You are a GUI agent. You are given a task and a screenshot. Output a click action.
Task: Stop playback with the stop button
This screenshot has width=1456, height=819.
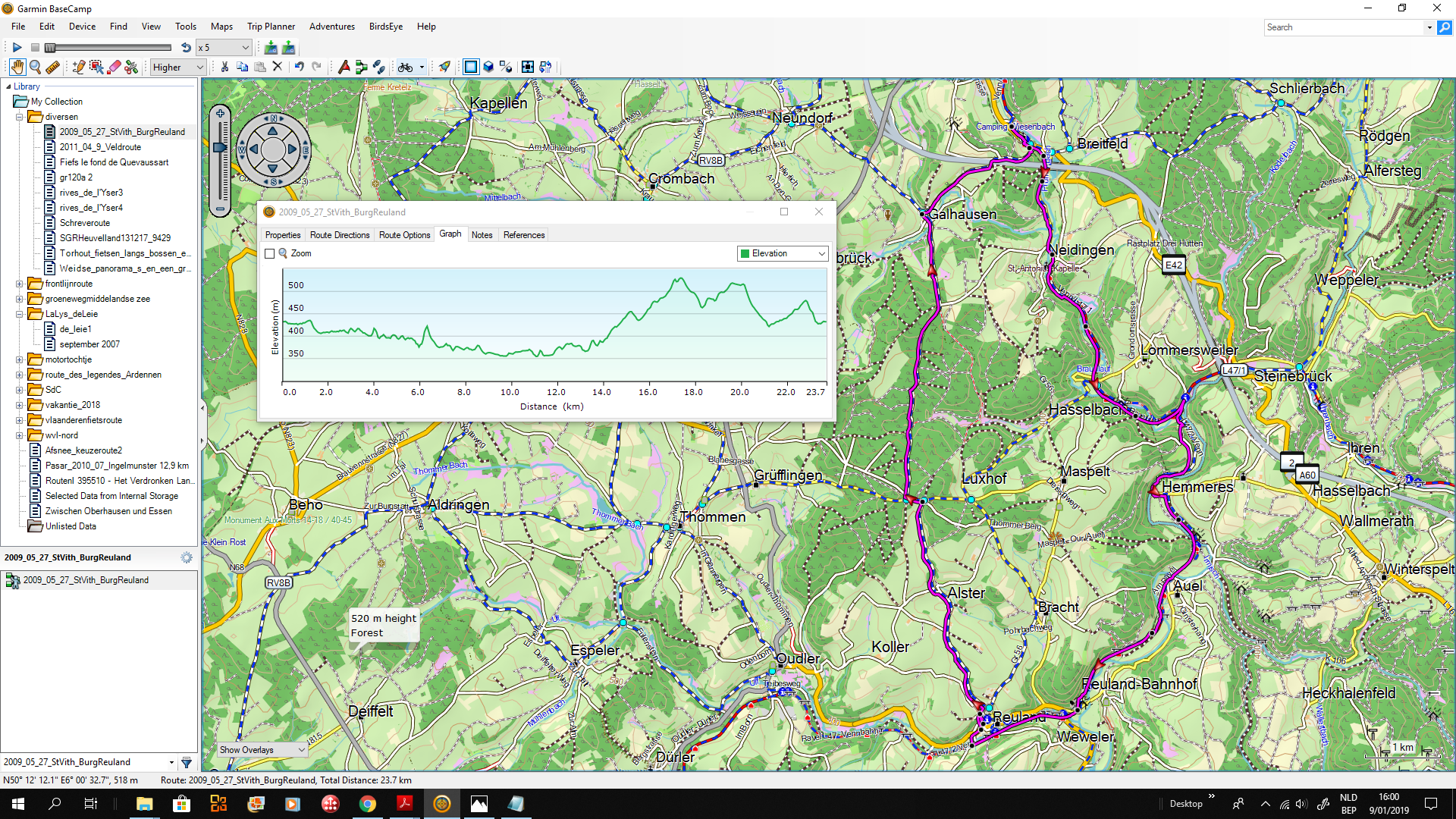pos(35,47)
